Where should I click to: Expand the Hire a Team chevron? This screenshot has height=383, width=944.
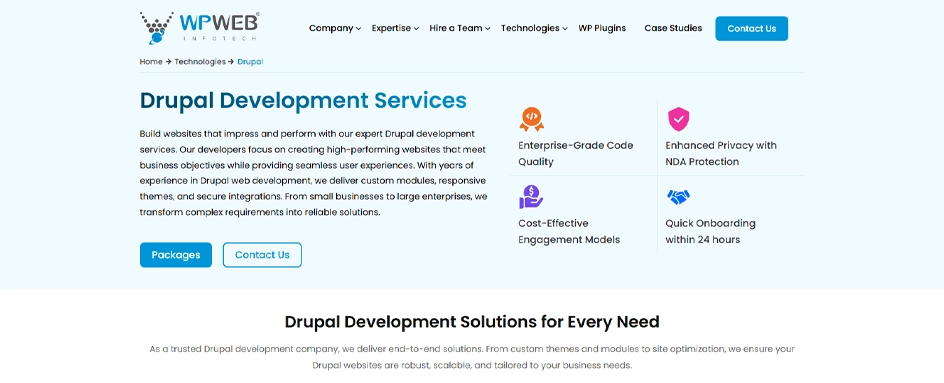(x=488, y=28)
